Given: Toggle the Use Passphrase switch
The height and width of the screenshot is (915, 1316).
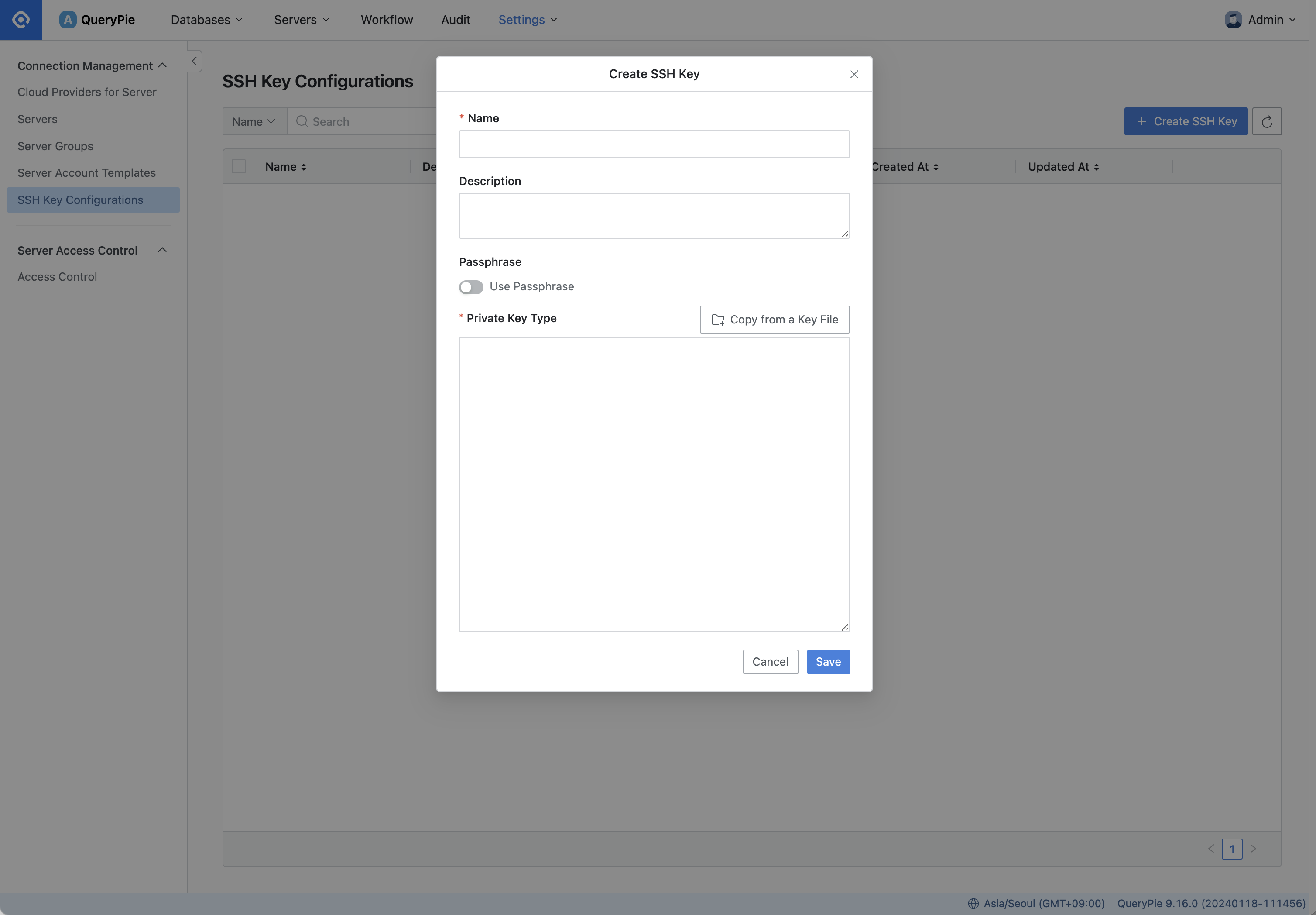Looking at the screenshot, I should [x=471, y=287].
